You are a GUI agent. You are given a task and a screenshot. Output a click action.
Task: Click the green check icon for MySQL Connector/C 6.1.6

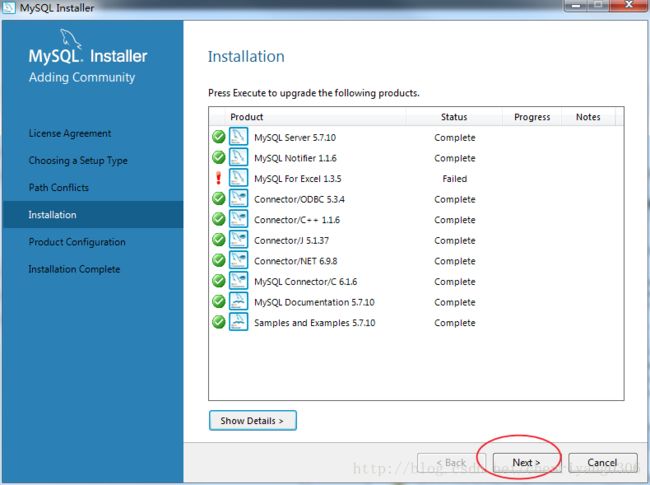218,281
